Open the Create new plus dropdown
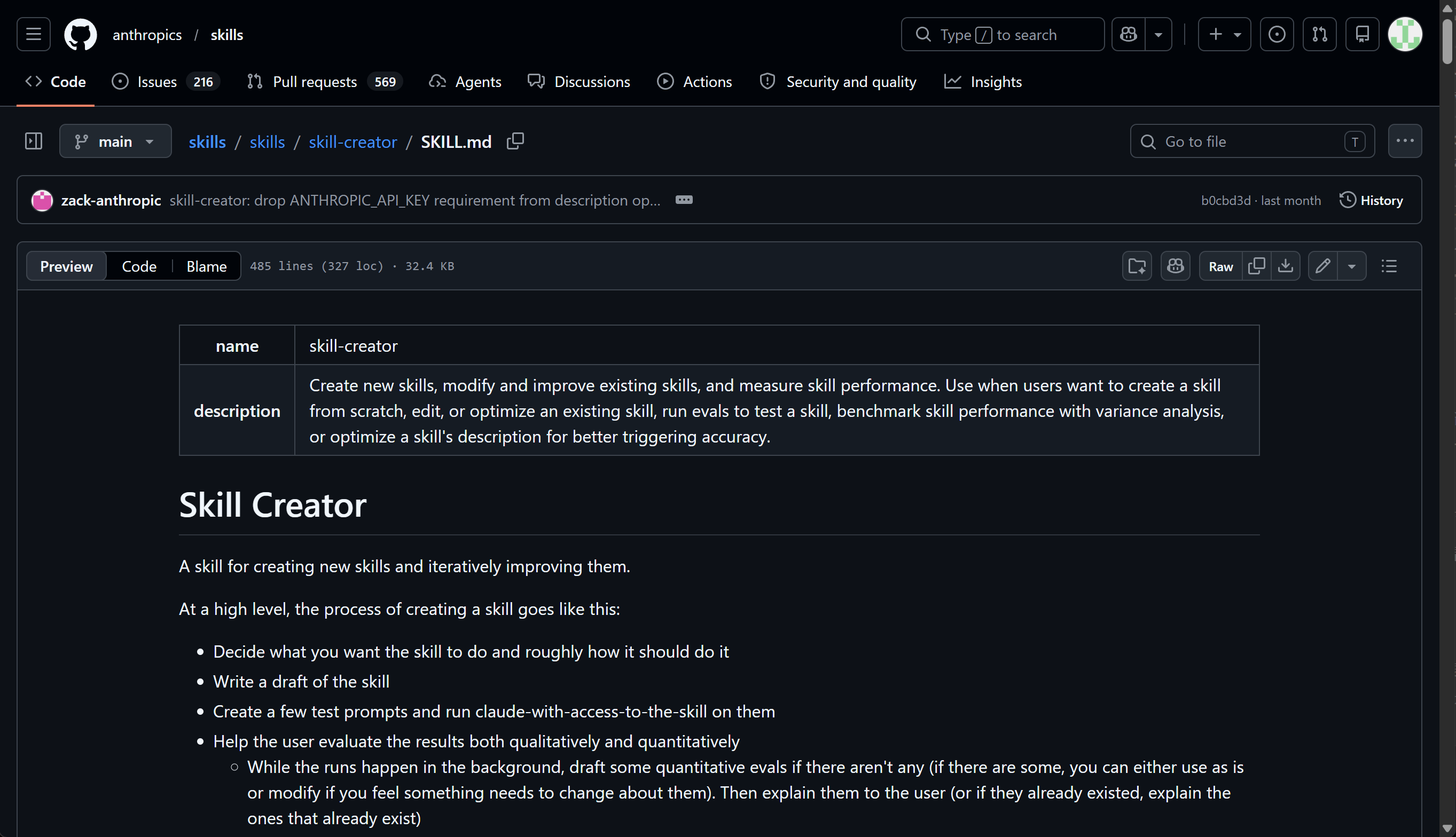Image resolution: width=1456 pixels, height=837 pixels. click(1224, 35)
